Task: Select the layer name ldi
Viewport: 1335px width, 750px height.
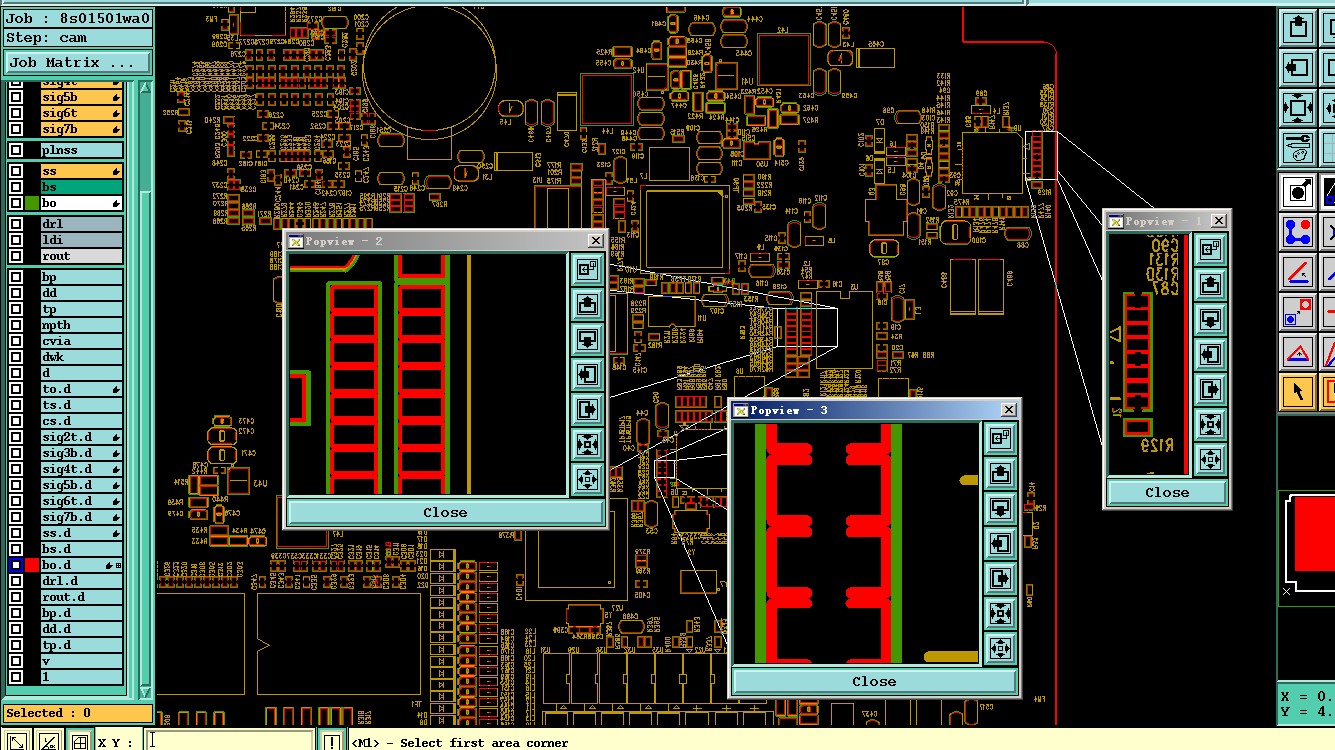Action: point(81,240)
